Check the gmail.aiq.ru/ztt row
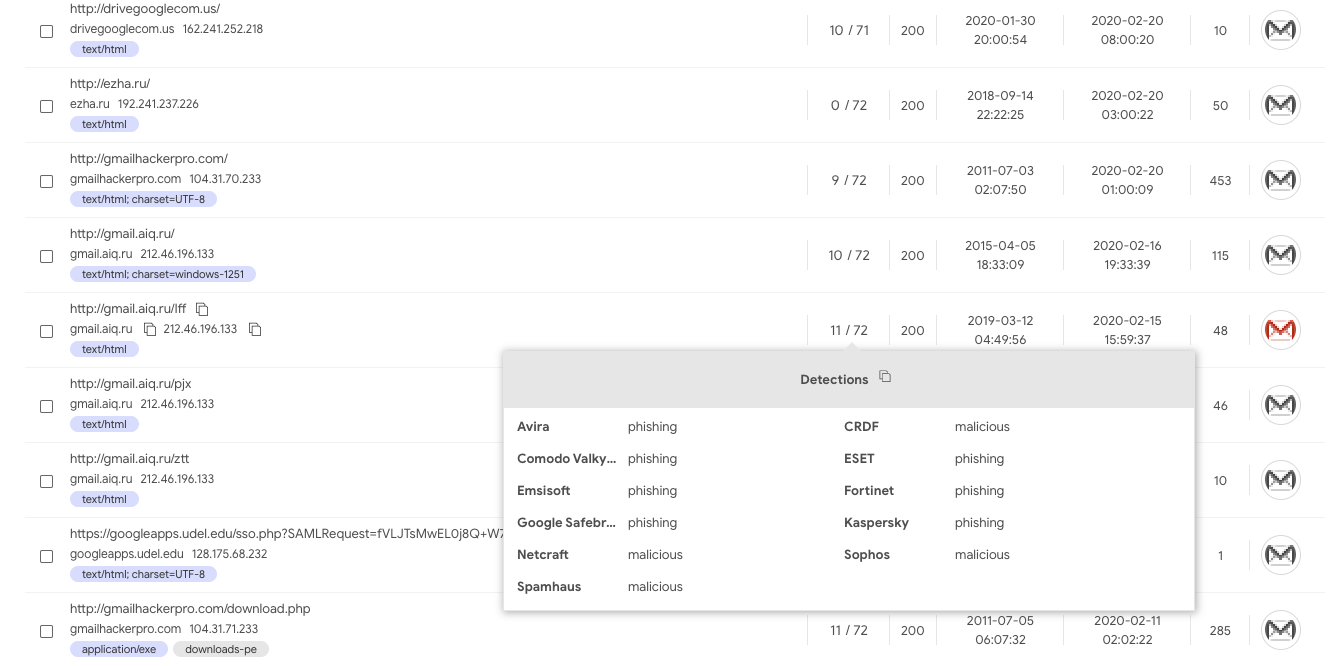The height and width of the screenshot is (666, 1343). [46, 482]
